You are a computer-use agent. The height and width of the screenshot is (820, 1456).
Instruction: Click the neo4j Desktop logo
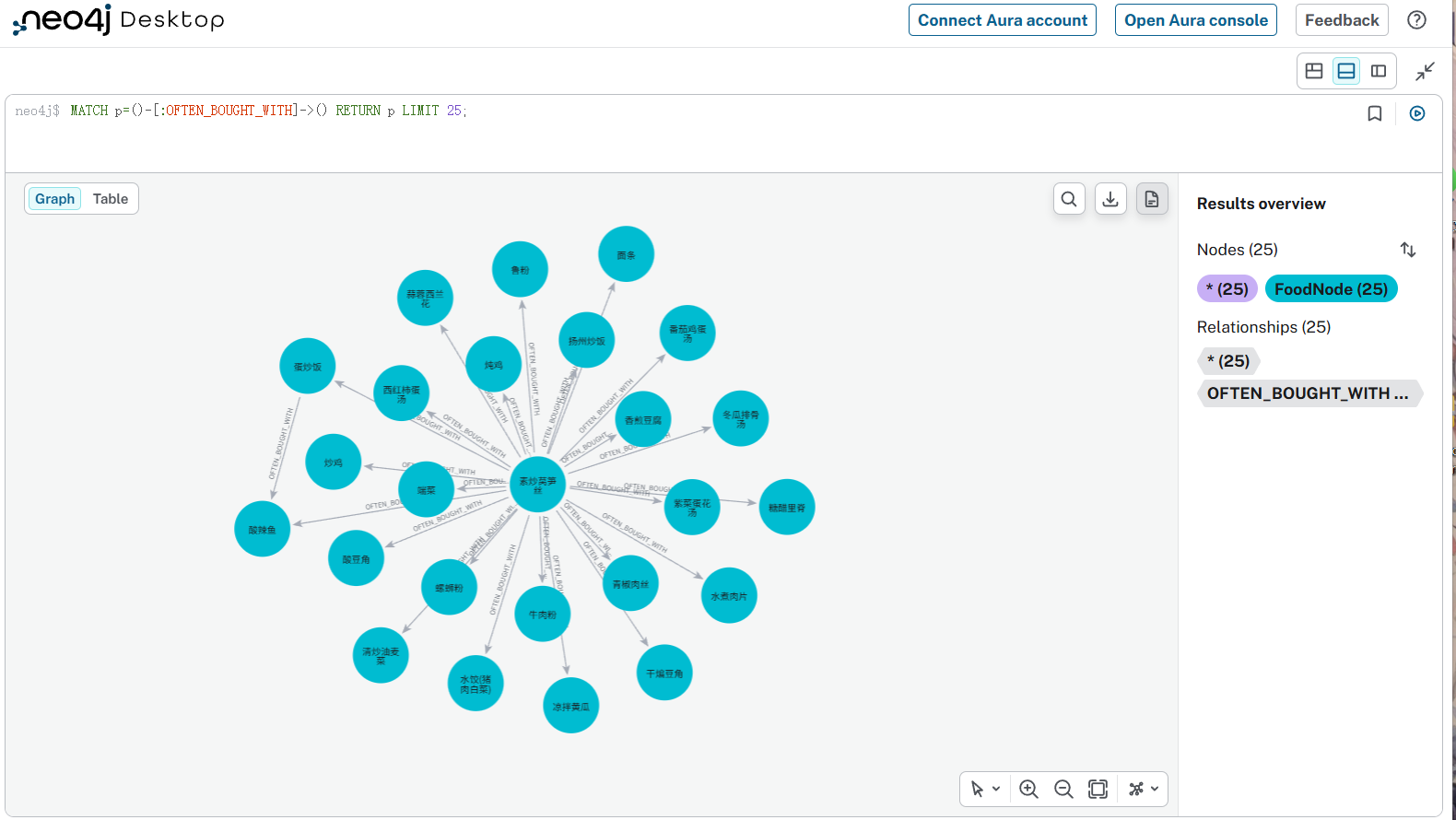tap(119, 19)
